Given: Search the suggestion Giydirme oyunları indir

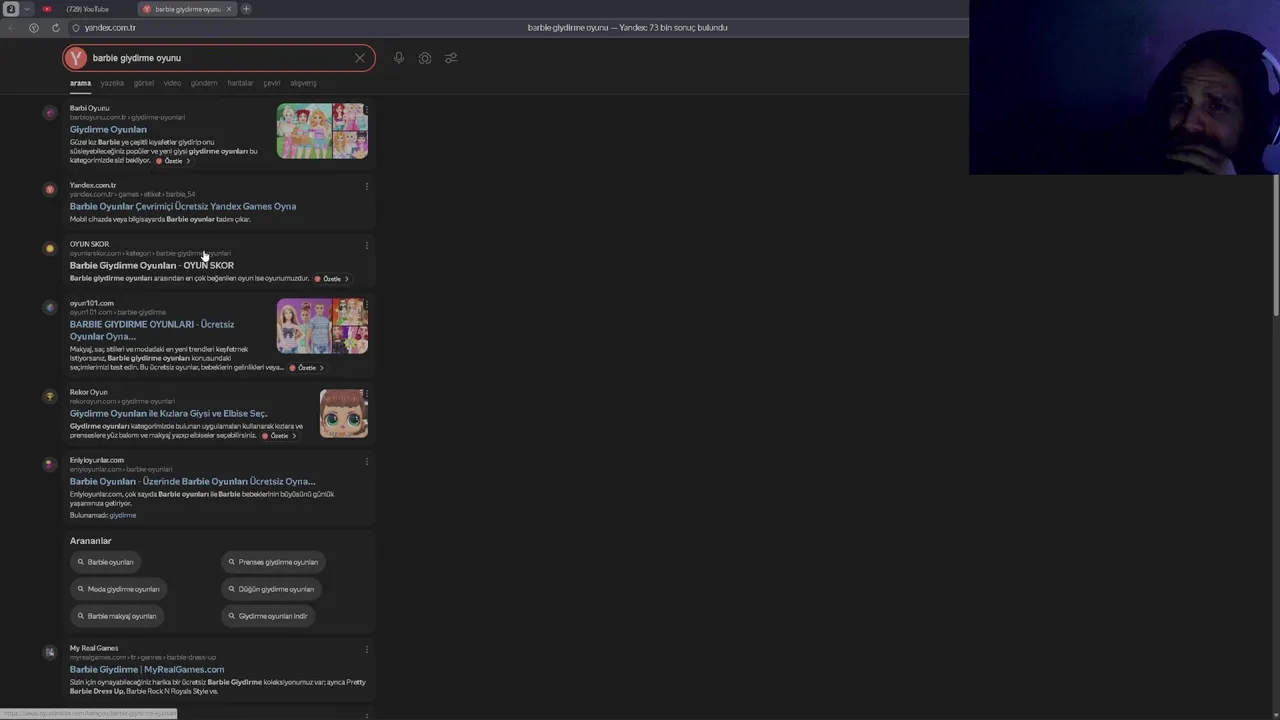Looking at the screenshot, I should point(268,616).
